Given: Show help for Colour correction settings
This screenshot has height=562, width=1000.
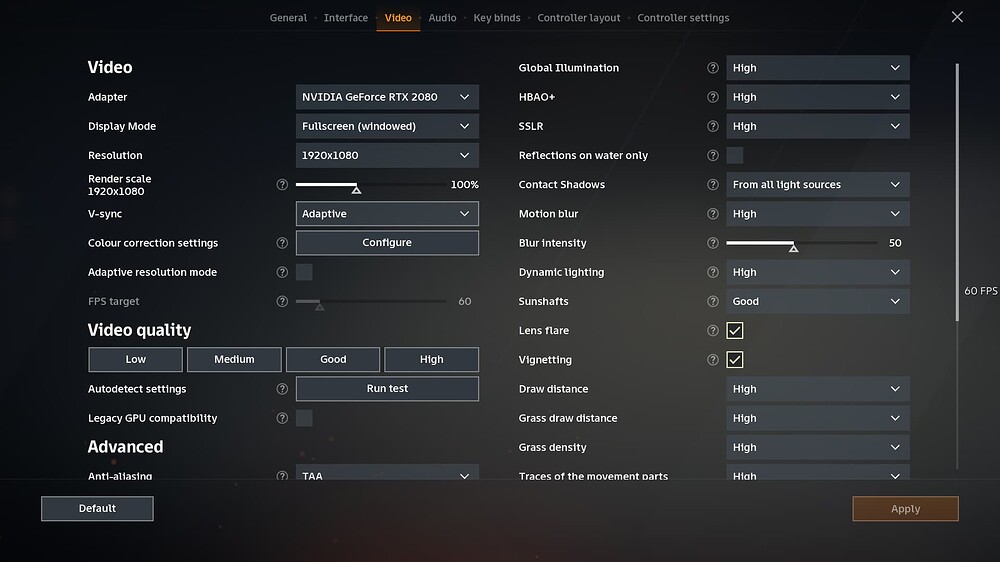Looking at the screenshot, I should (282, 243).
